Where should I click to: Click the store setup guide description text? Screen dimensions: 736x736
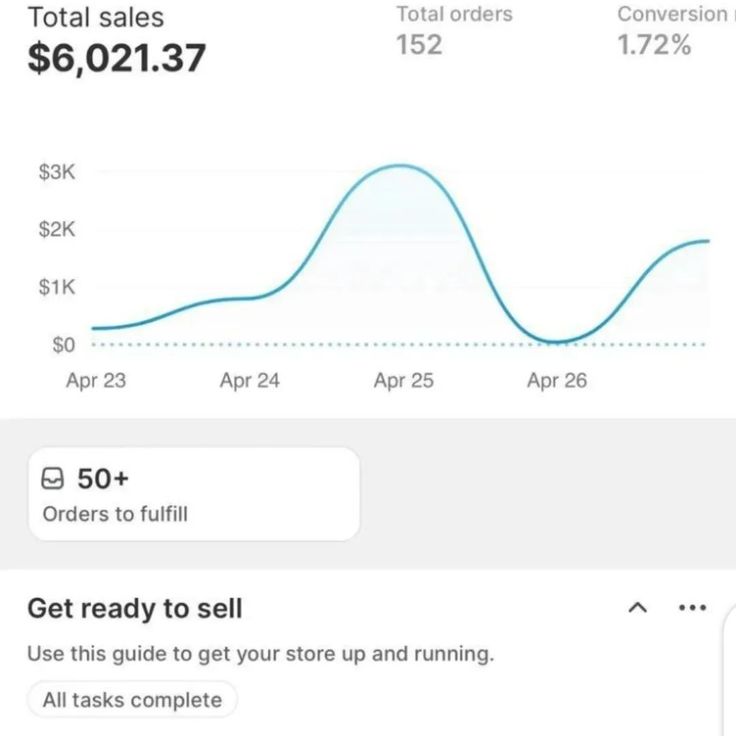260,655
